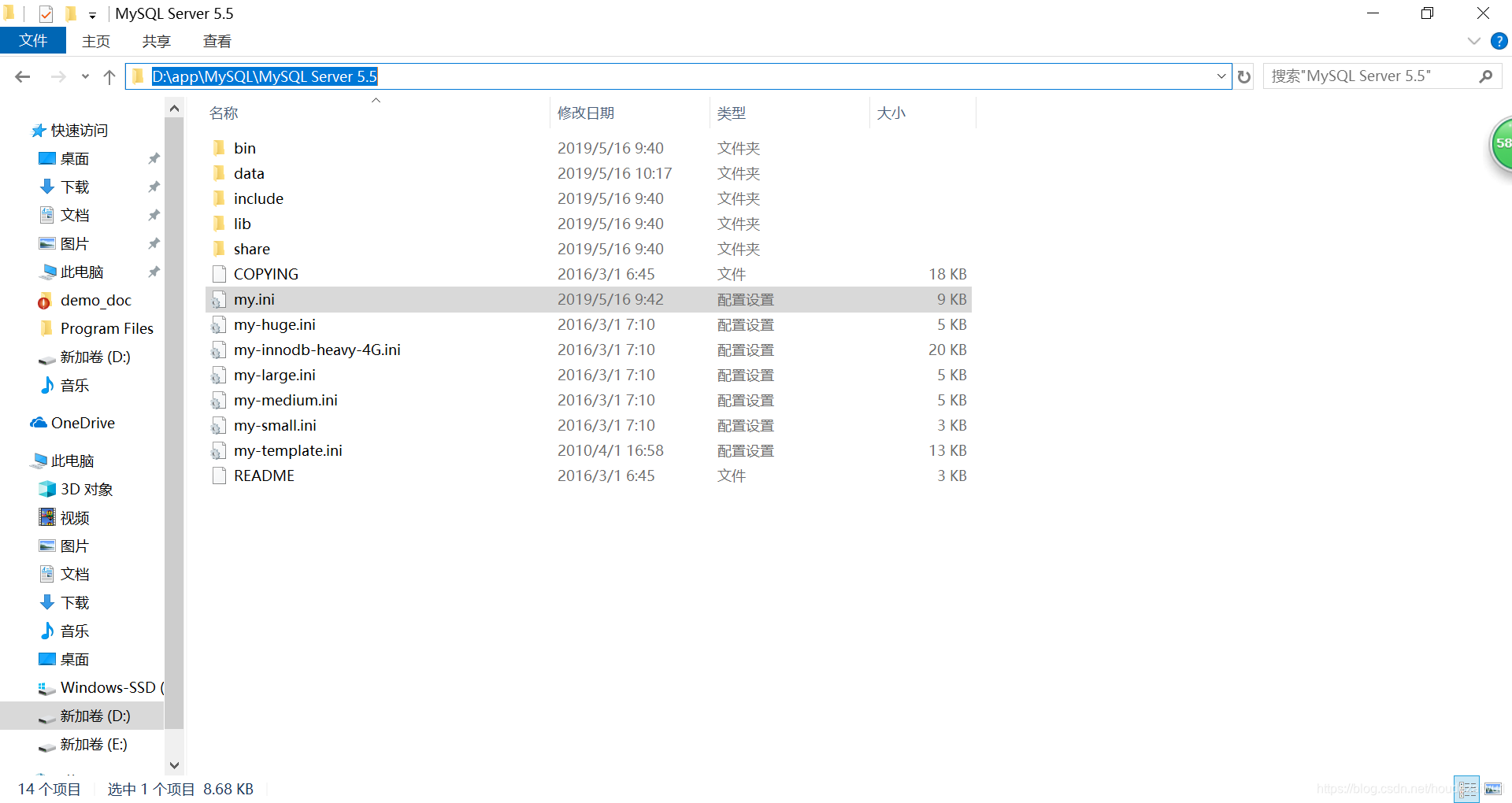Switch to the 共享 ribbon tab
This screenshot has height=803, width=1512.
click(x=156, y=41)
